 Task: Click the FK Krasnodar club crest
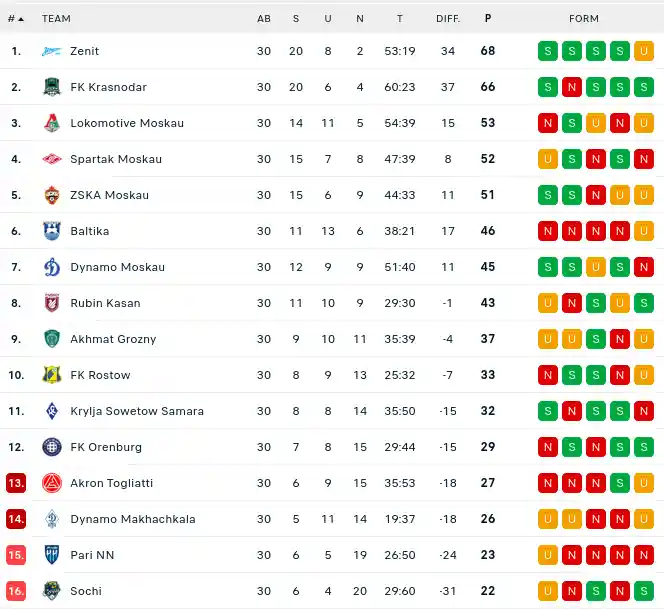[52, 87]
